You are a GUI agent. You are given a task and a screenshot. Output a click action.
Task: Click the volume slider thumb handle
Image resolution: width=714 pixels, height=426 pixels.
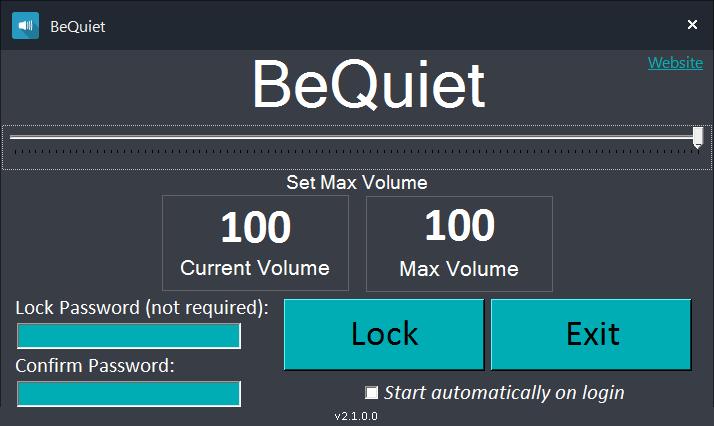(x=697, y=137)
